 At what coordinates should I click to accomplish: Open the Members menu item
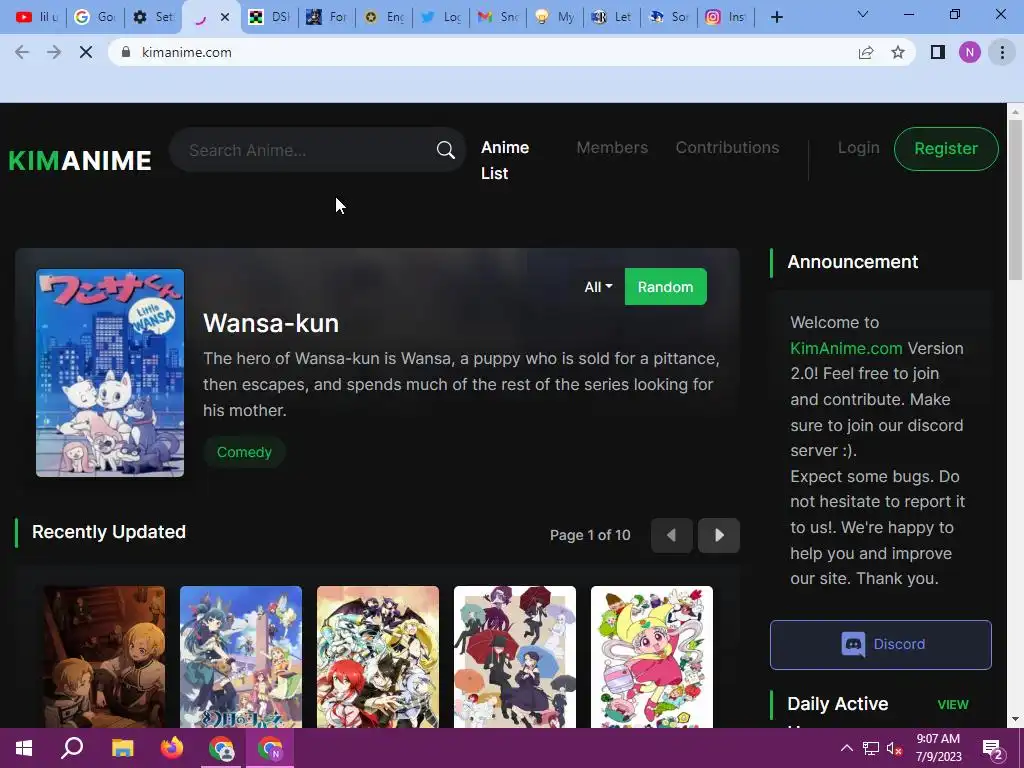click(612, 148)
